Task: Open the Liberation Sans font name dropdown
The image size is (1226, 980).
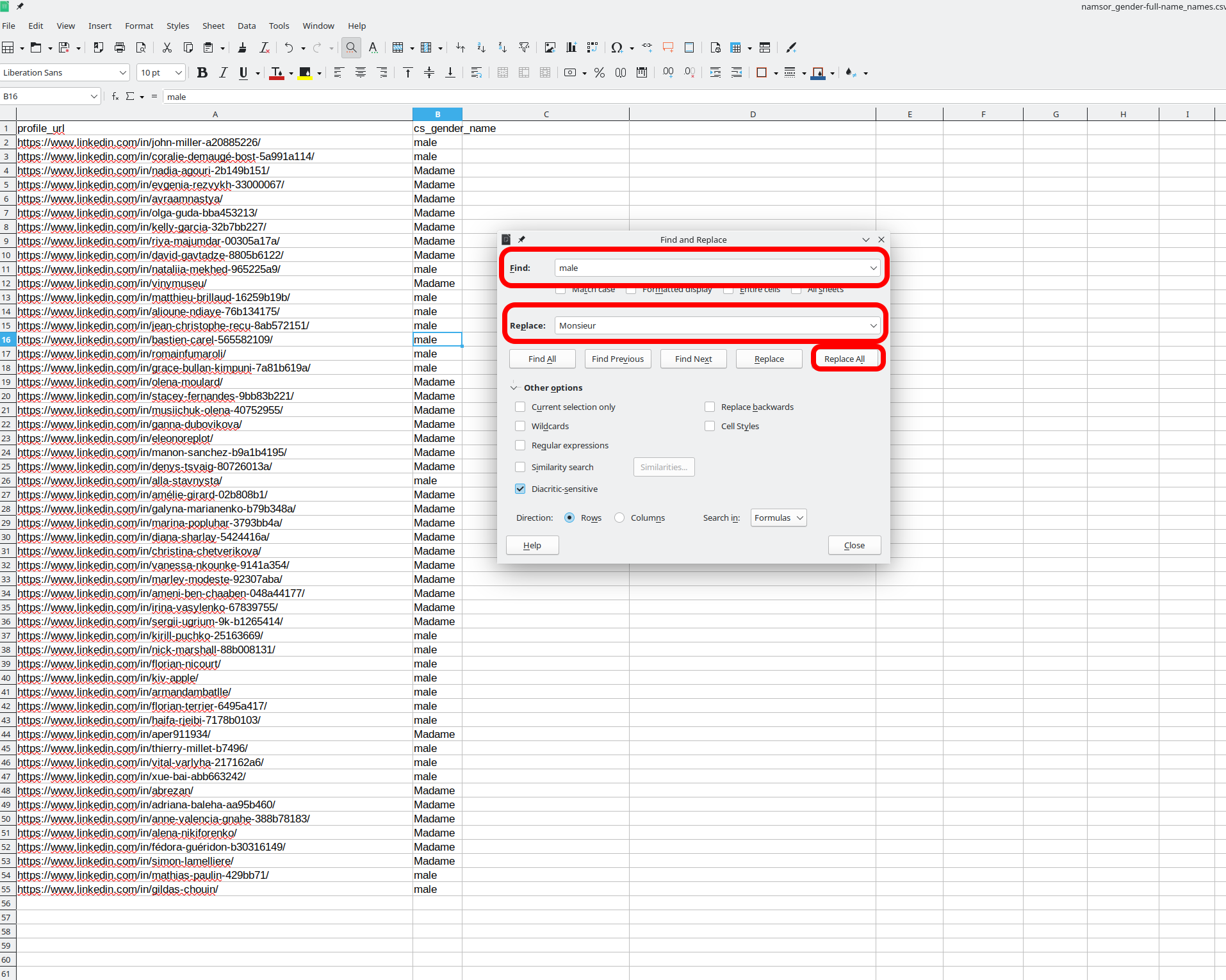Action: 123,72
